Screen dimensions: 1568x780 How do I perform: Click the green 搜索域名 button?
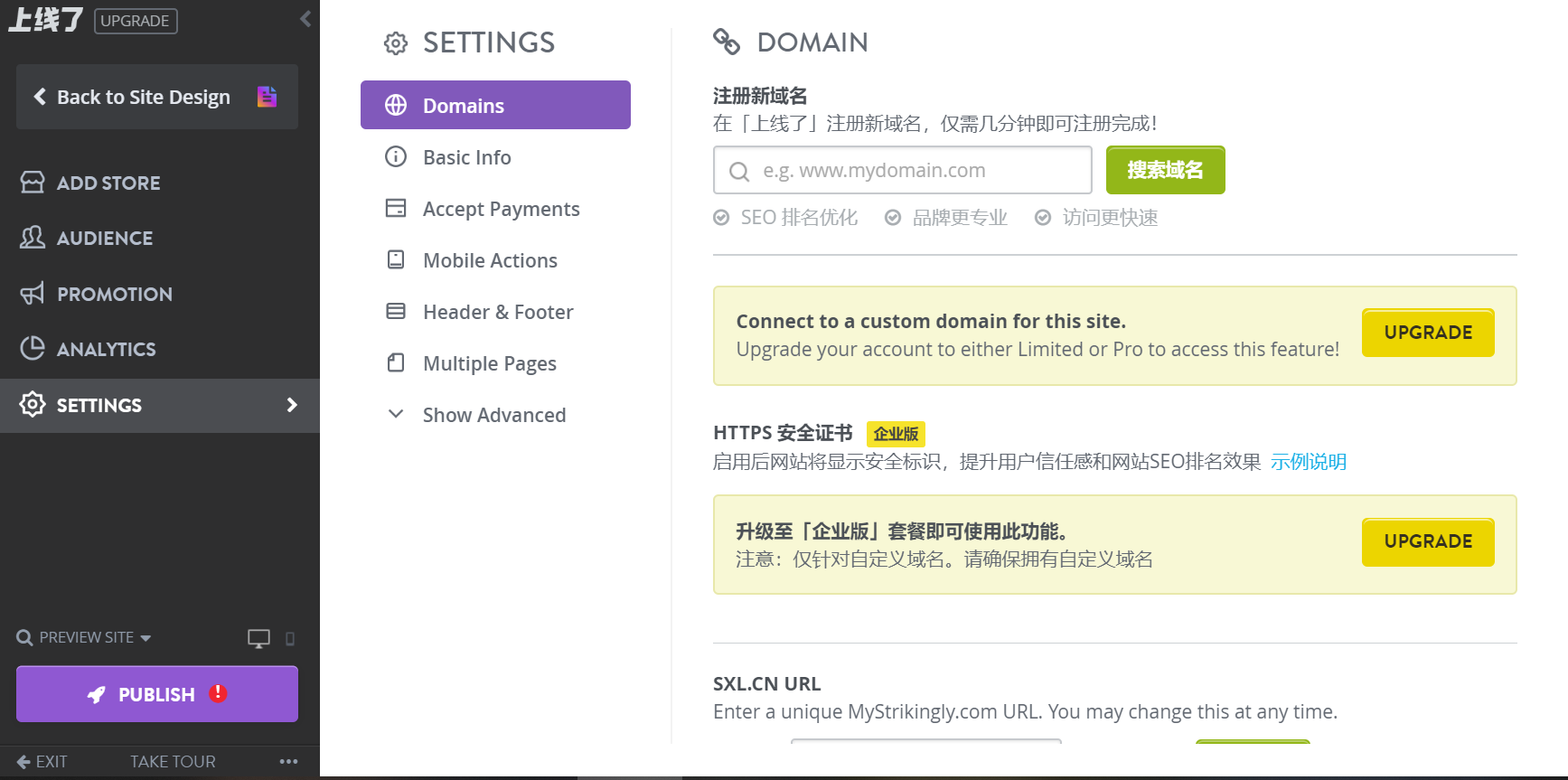click(1165, 170)
